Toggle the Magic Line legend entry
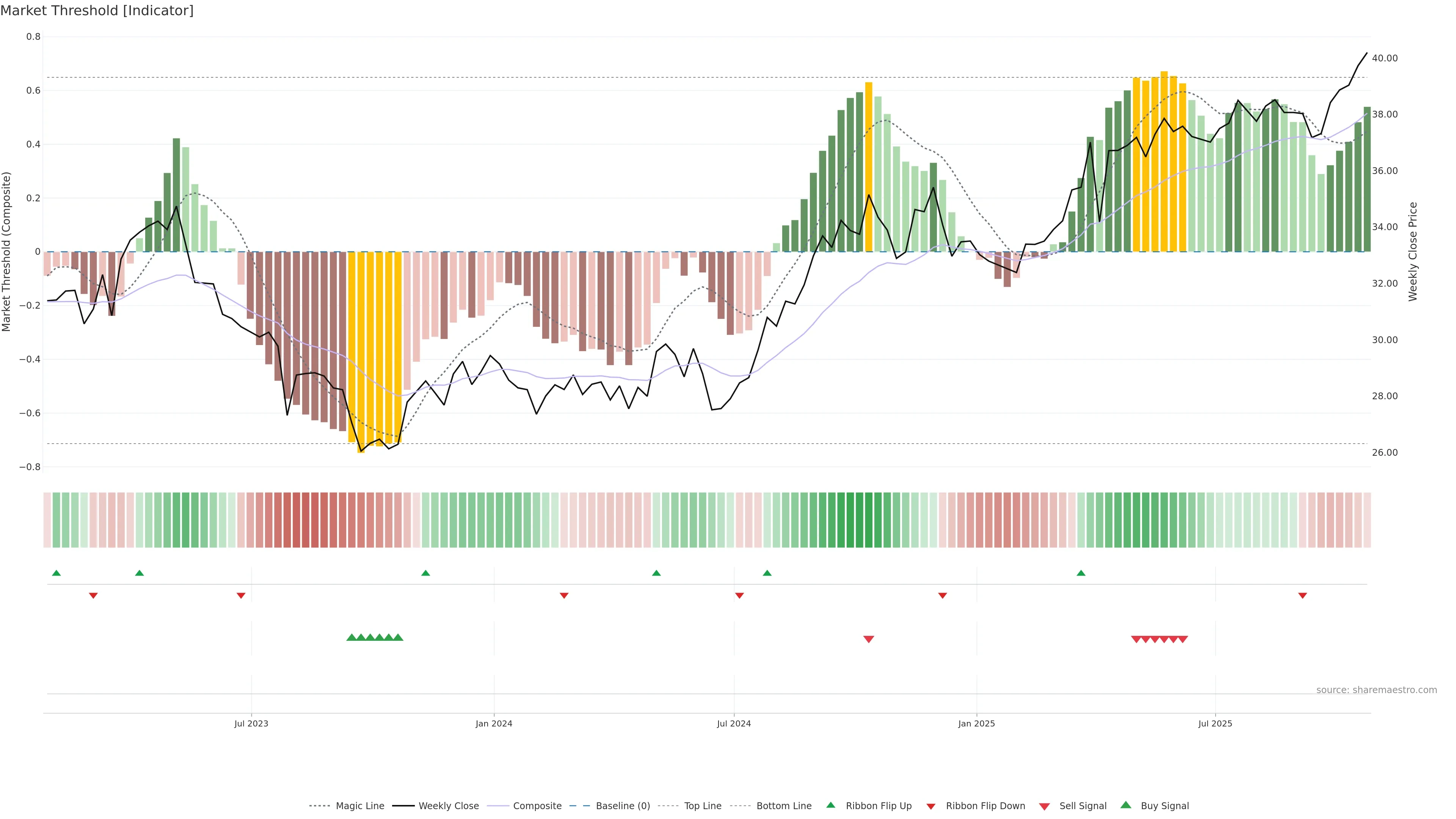This screenshot has height=819, width=1456. tap(359, 806)
